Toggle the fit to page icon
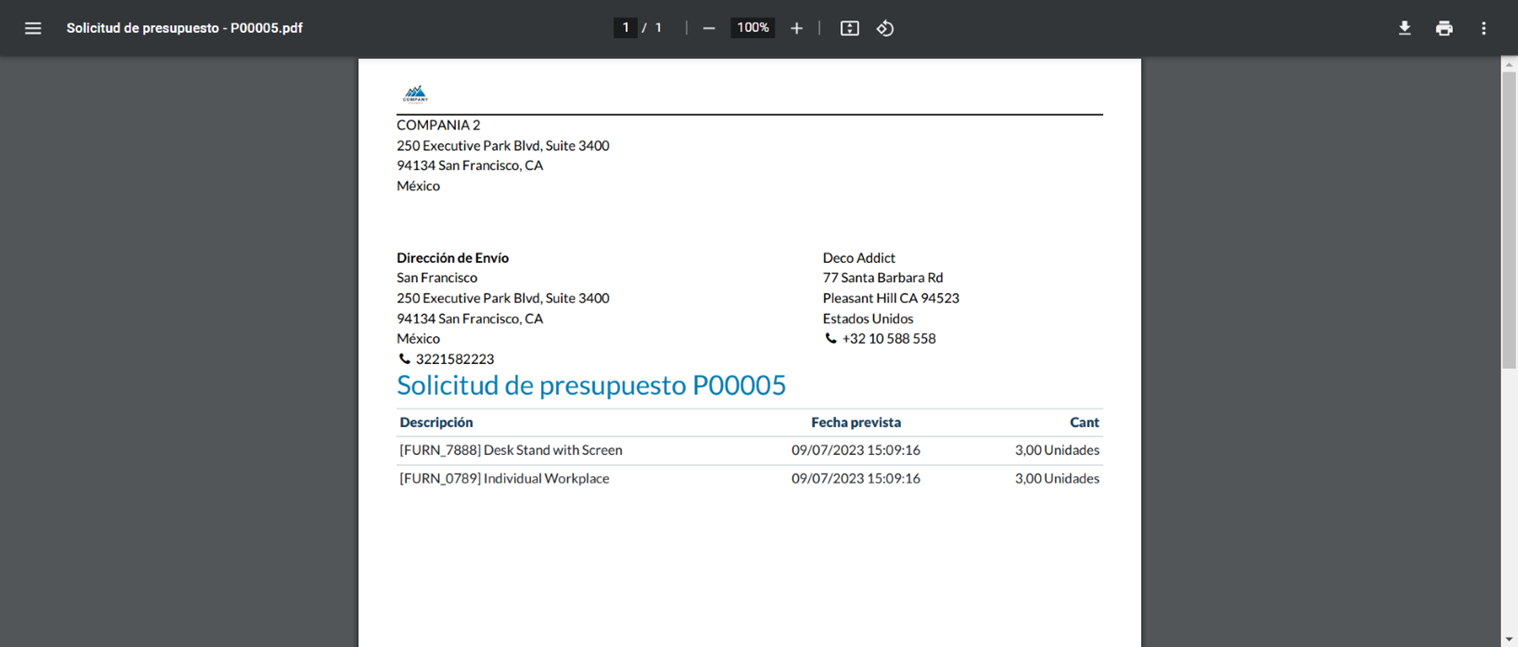 pyautogui.click(x=849, y=28)
